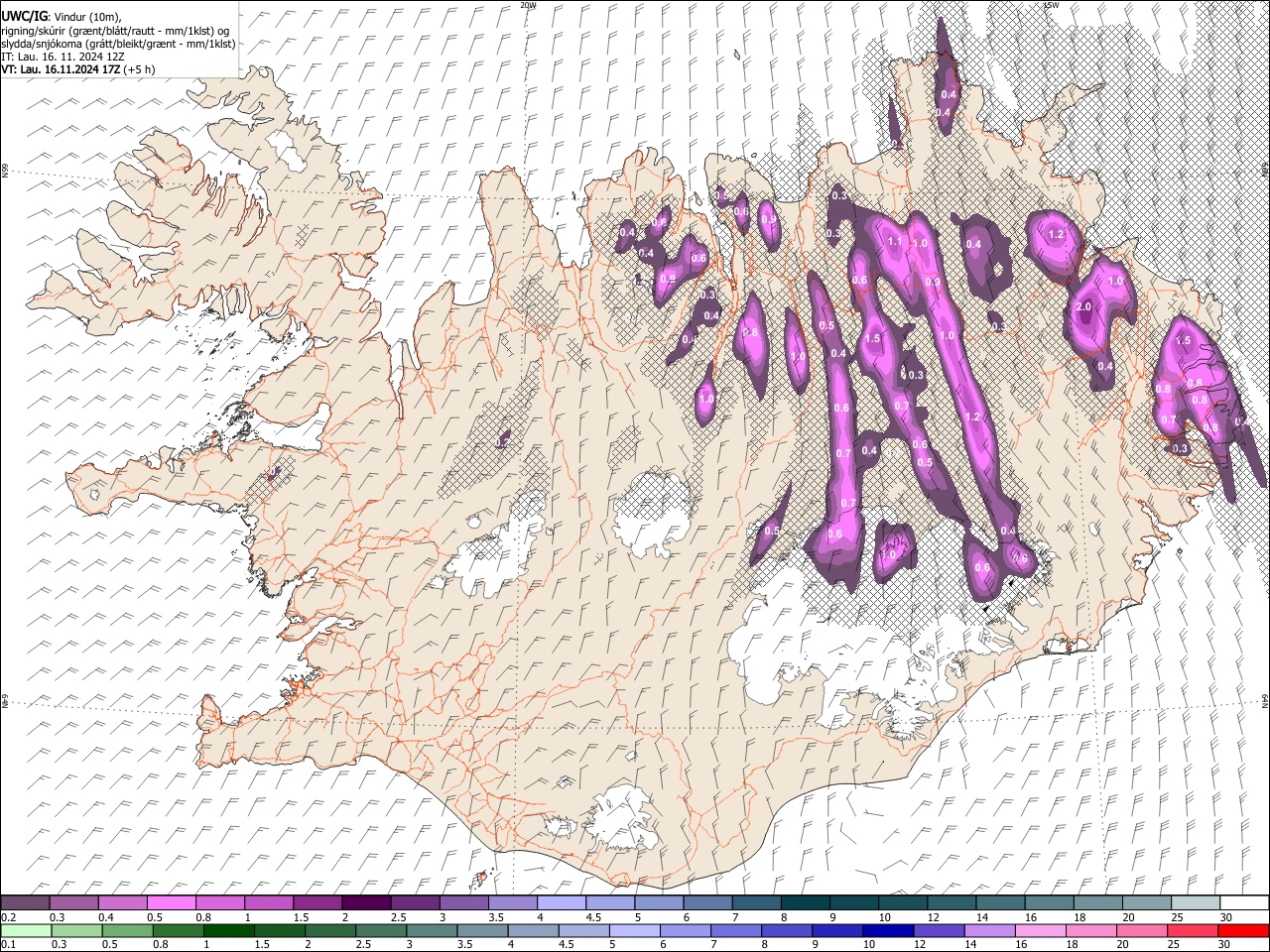1270x952 pixels.
Task: Pick the navy blue swatch at lower legend's 10
Action: point(888,930)
